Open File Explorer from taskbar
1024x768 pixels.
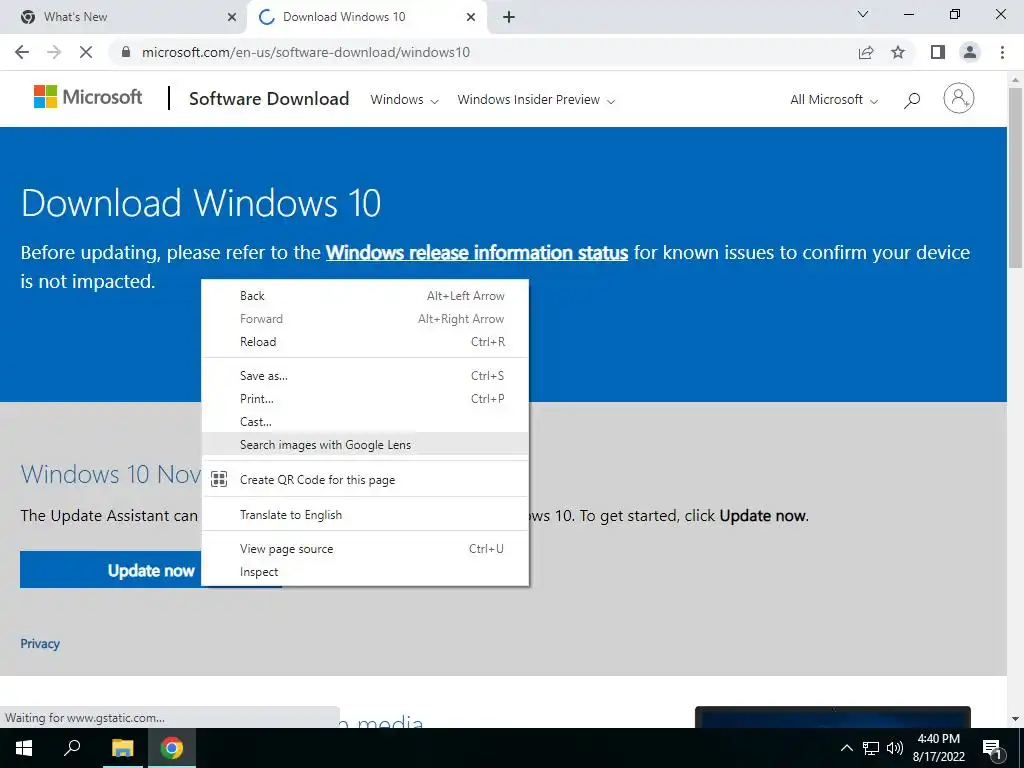[x=122, y=748]
